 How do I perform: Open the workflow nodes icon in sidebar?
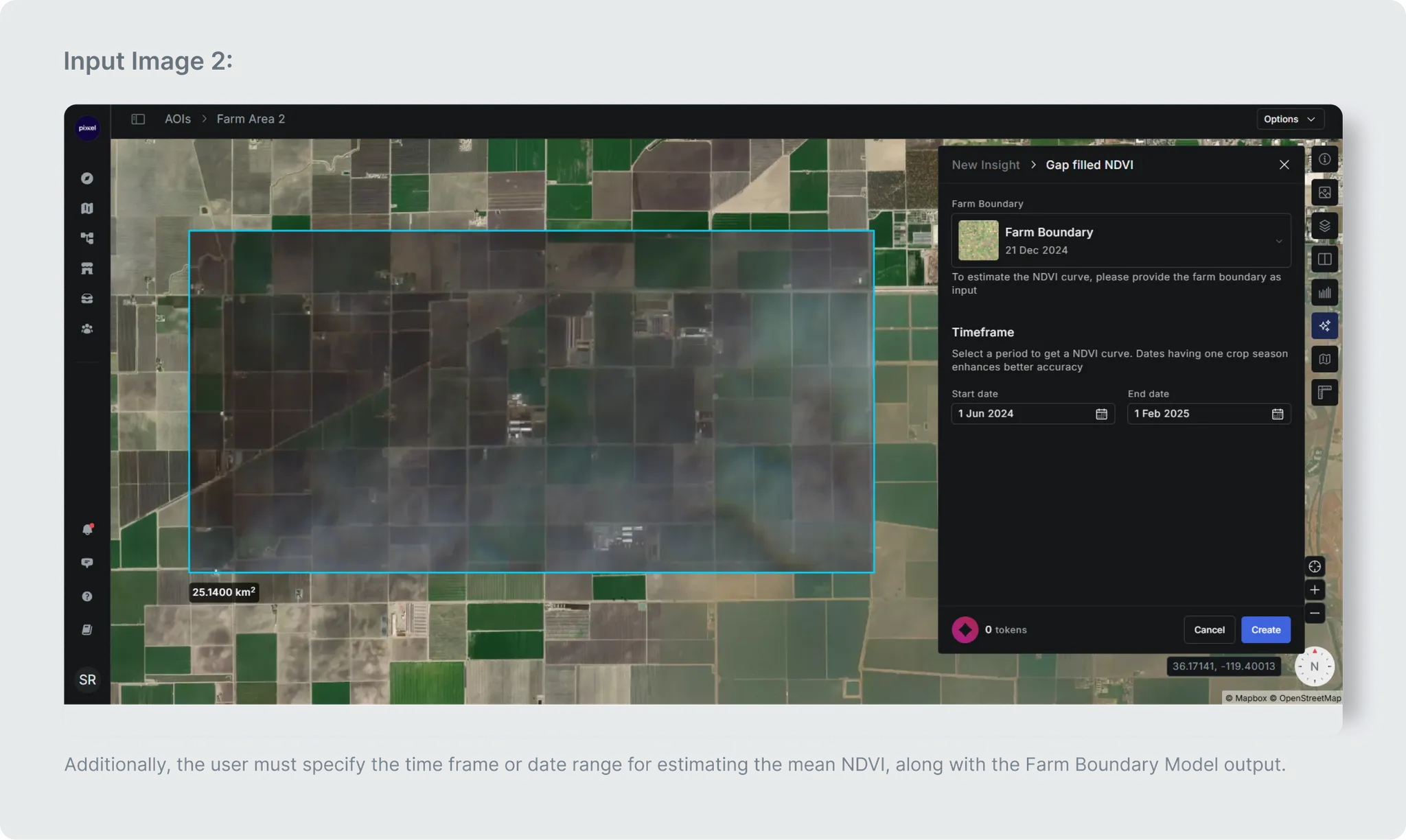tap(87, 238)
